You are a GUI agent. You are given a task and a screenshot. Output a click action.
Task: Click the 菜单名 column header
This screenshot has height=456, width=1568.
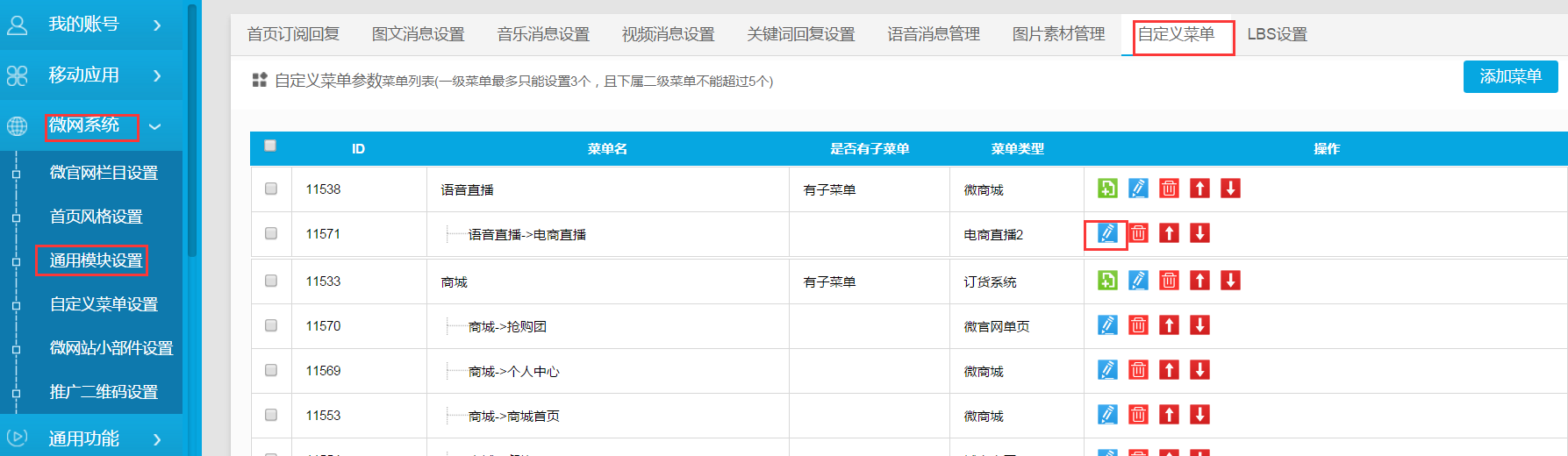pos(607,149)
